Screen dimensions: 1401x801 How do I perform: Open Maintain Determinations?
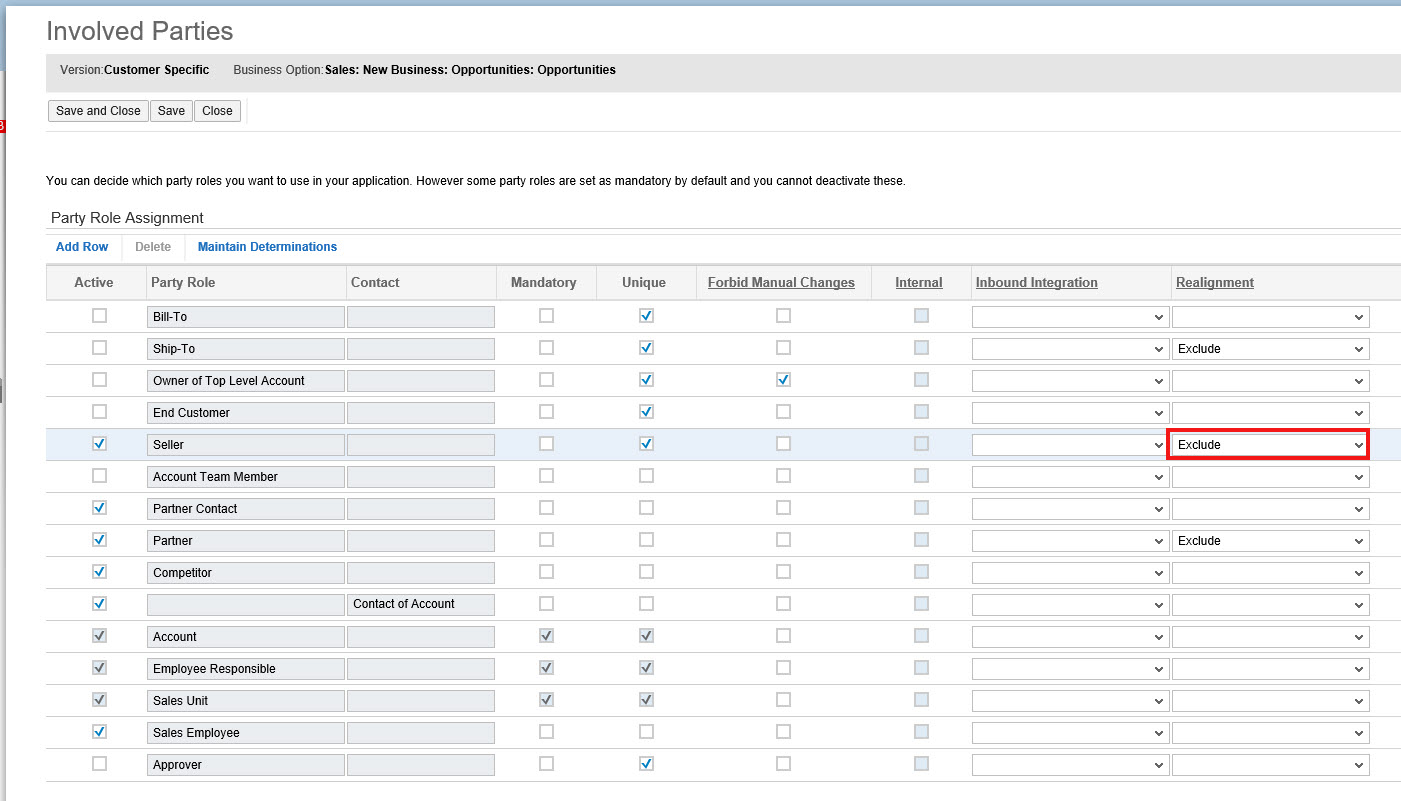point(267,247)
